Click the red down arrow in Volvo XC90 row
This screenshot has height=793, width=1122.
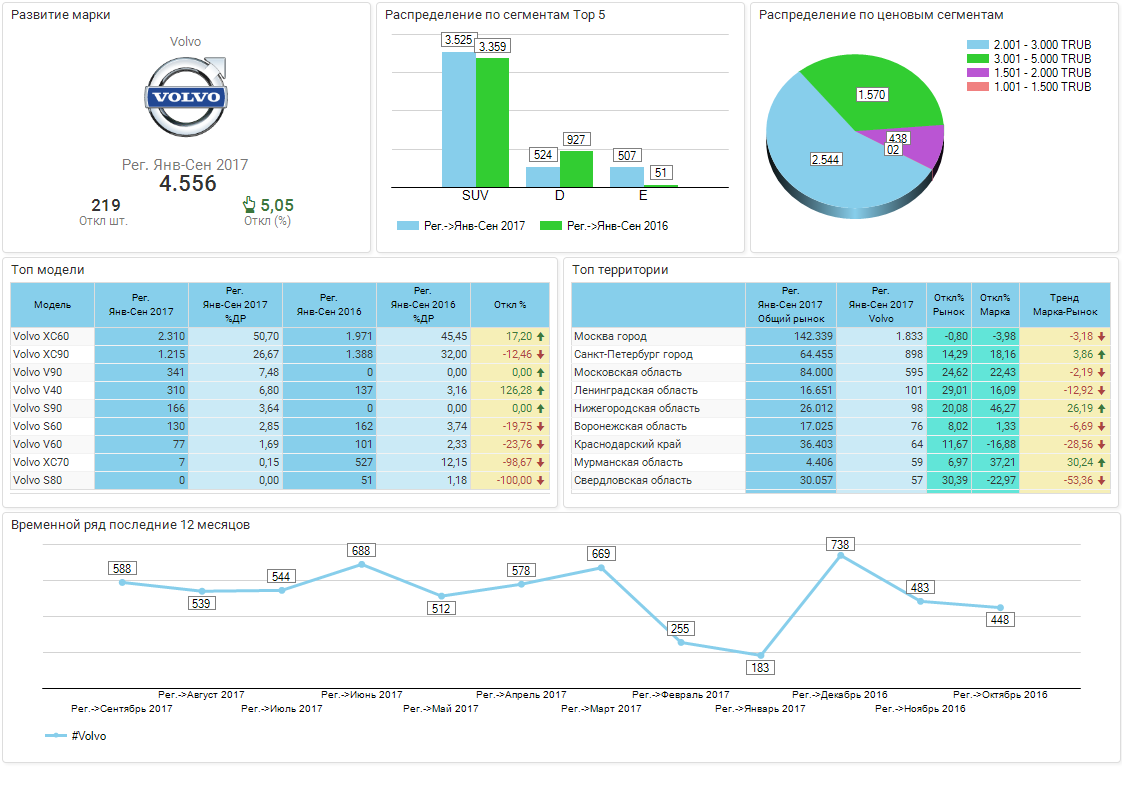[541, 355]
